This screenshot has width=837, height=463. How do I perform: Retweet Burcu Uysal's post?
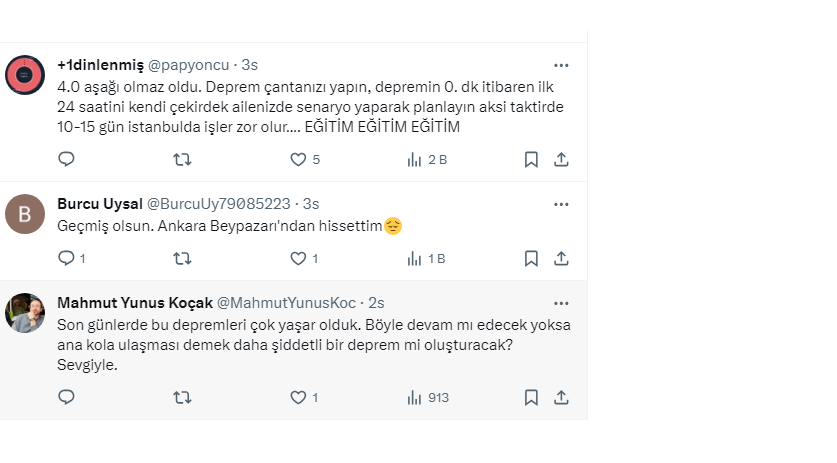[182, 258]
